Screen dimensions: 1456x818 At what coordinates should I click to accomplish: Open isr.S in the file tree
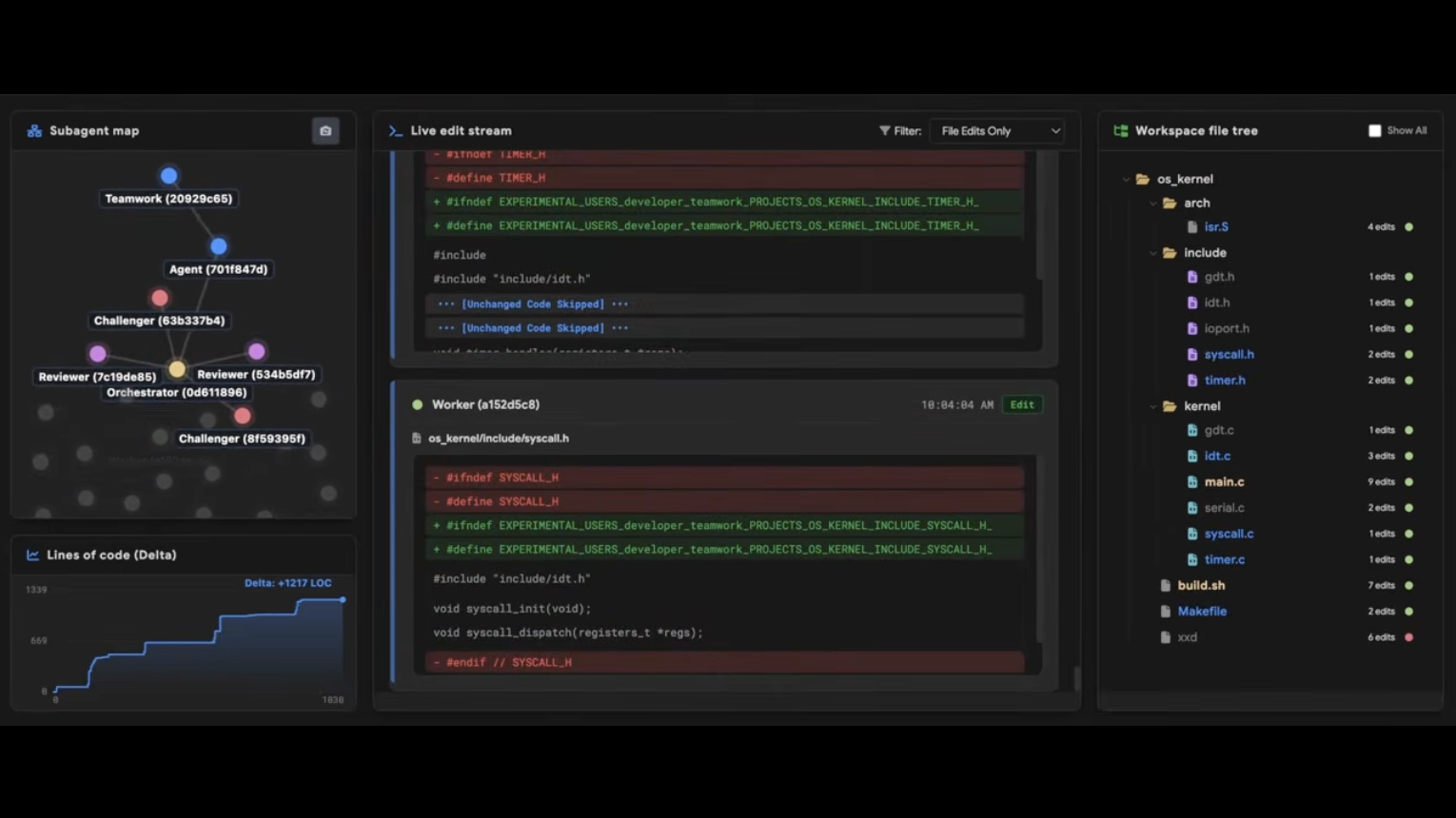click(x=1216, y=227)
